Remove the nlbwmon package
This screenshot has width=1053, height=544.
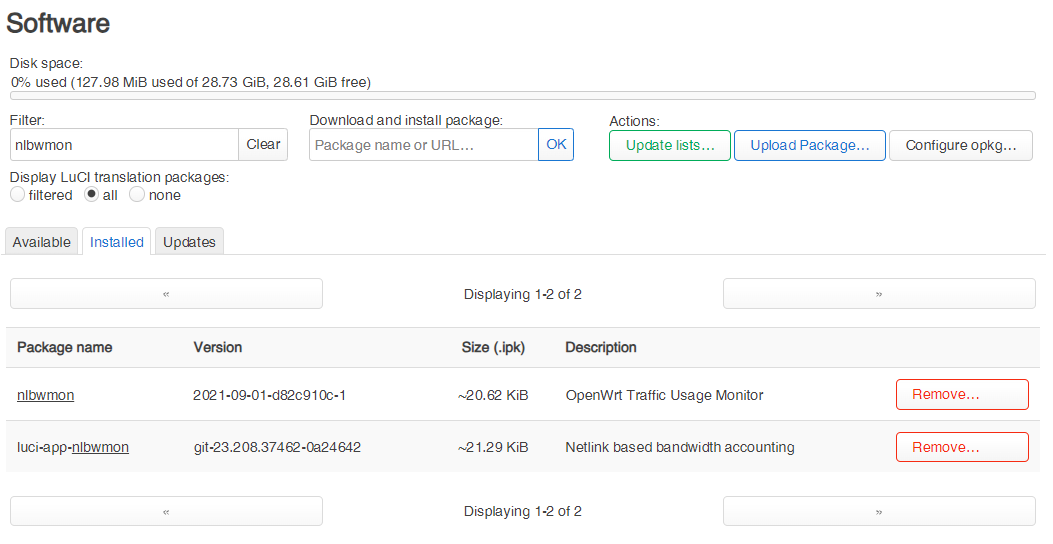coord(962,394)
